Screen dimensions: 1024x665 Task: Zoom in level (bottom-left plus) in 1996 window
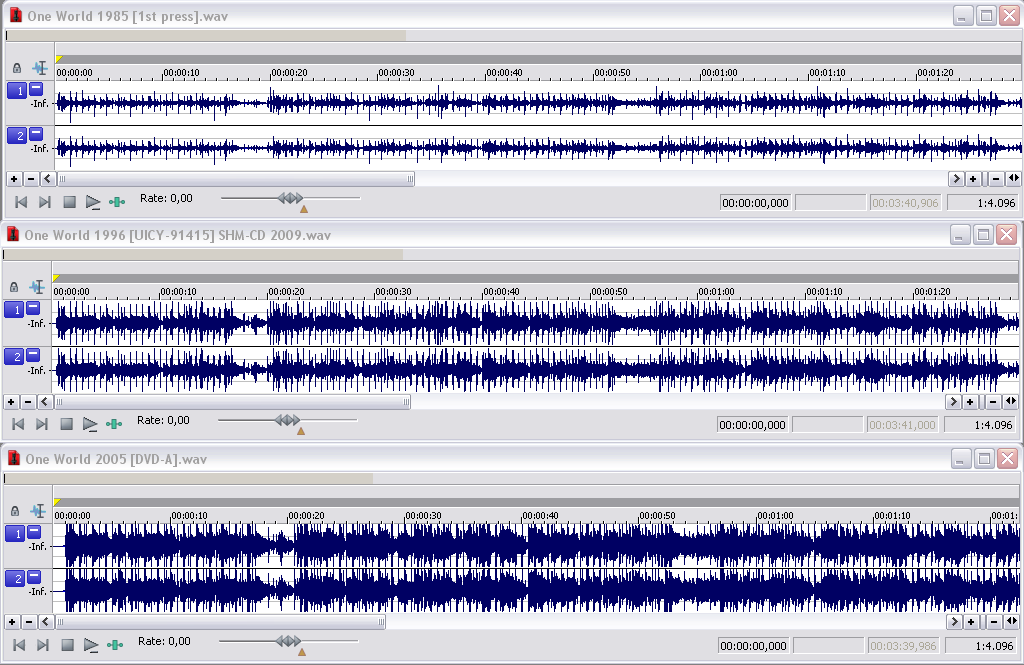pos(11,402)
